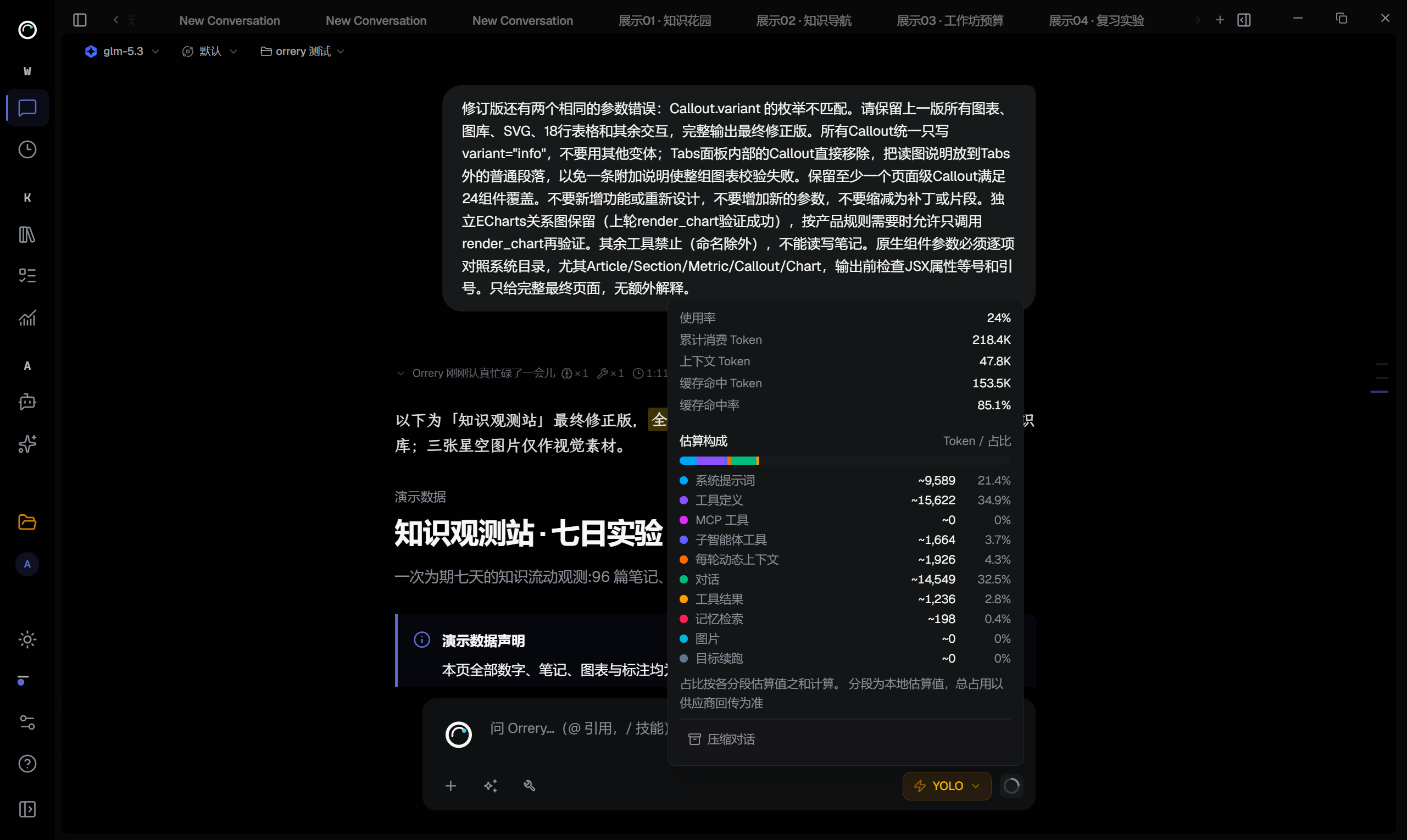Screen dimensions: 1407x840
Task: Click the 图片 row in token breakdown
Action: point(845,639)
